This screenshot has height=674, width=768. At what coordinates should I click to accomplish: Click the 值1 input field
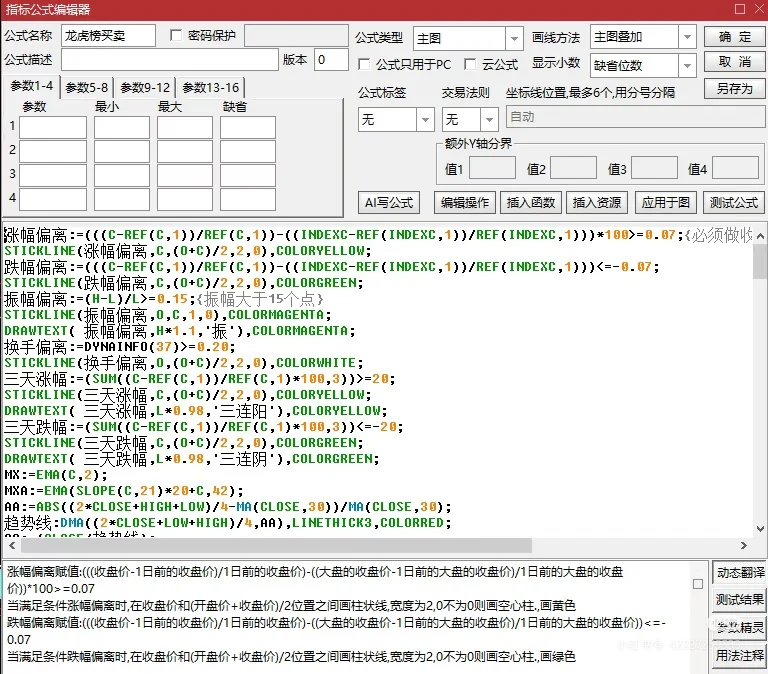[492, 168]
